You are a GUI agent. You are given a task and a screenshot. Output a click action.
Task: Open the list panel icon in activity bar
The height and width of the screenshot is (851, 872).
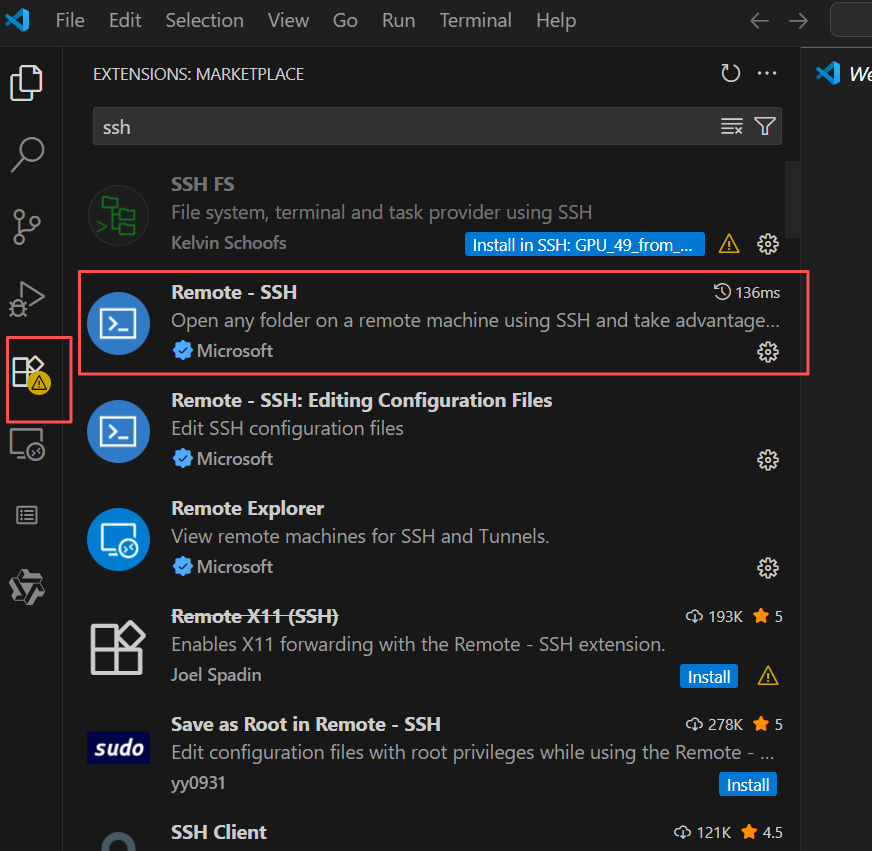27,515
